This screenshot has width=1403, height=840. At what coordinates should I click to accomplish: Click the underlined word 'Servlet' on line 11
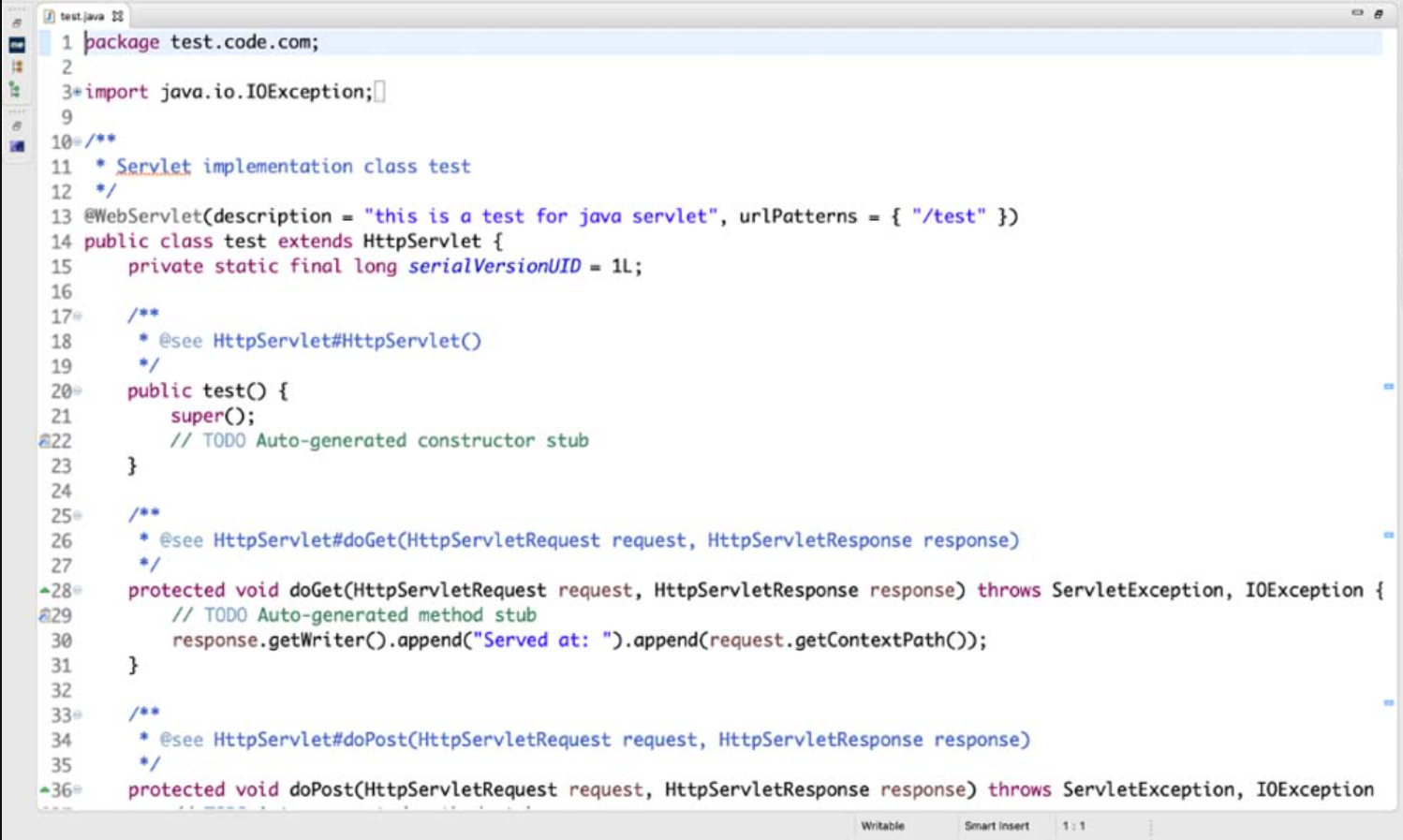154,167
